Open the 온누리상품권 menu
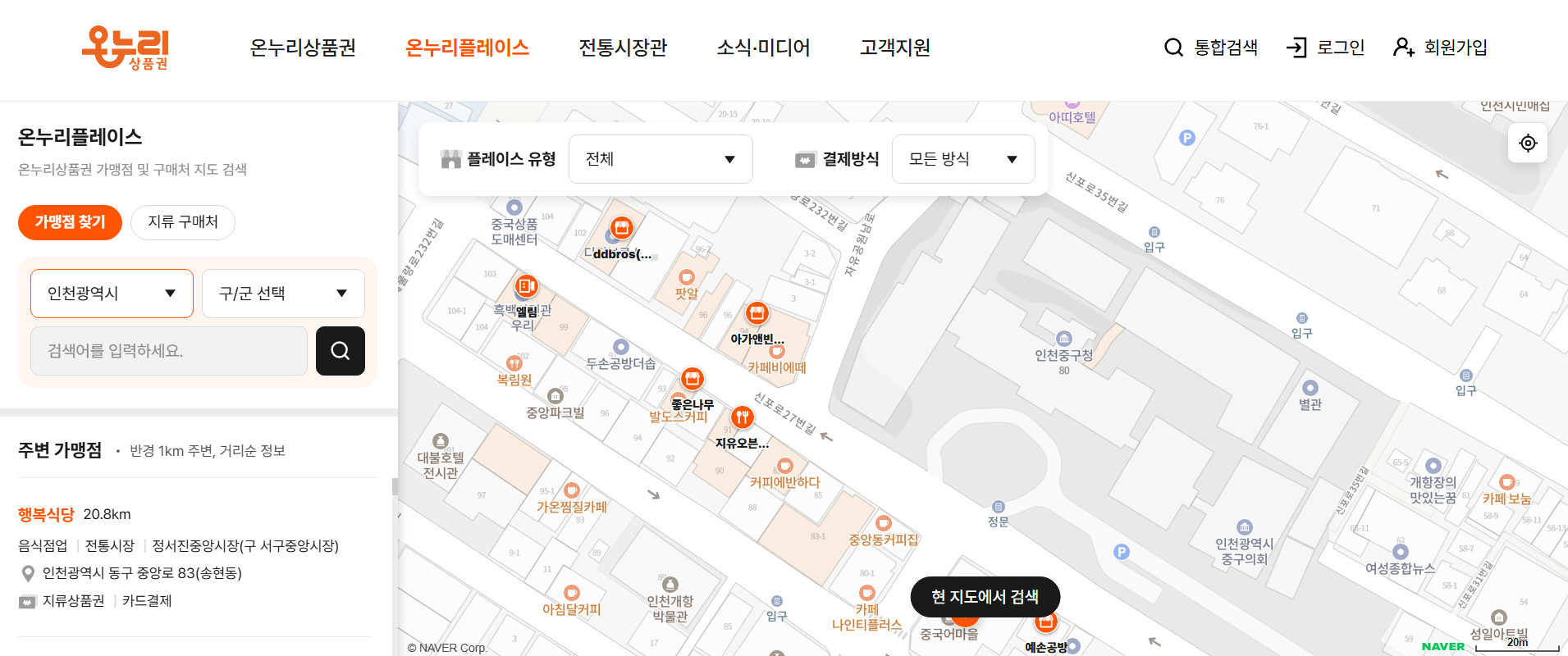The image size is (1568, 656). click(303, 48)
